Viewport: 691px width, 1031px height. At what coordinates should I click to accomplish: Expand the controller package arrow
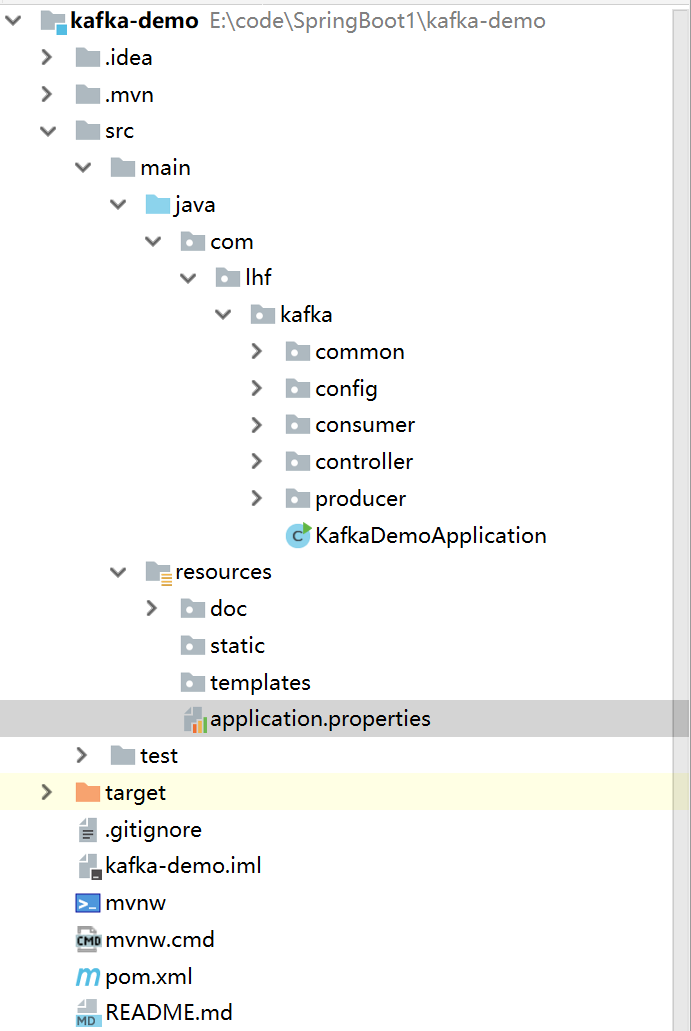pos(257,462)
